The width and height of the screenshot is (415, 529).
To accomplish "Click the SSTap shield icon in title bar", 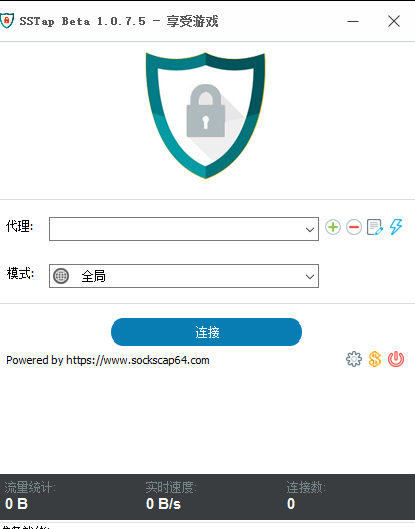I will [x=7, y=21].
